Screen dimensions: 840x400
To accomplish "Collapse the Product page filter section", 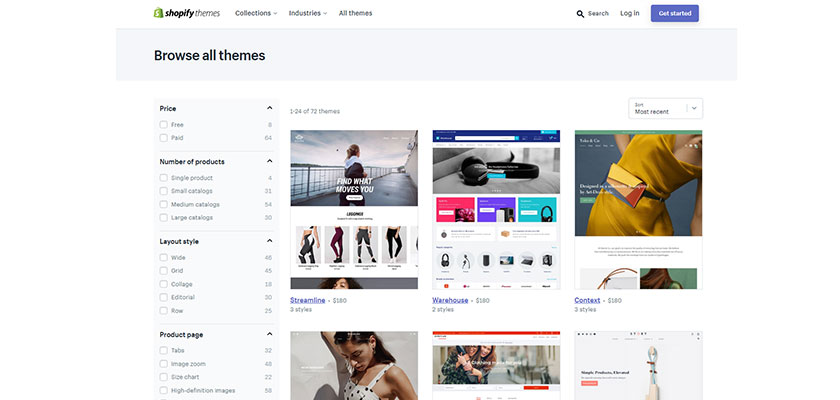I will click(x=269, y=334).
